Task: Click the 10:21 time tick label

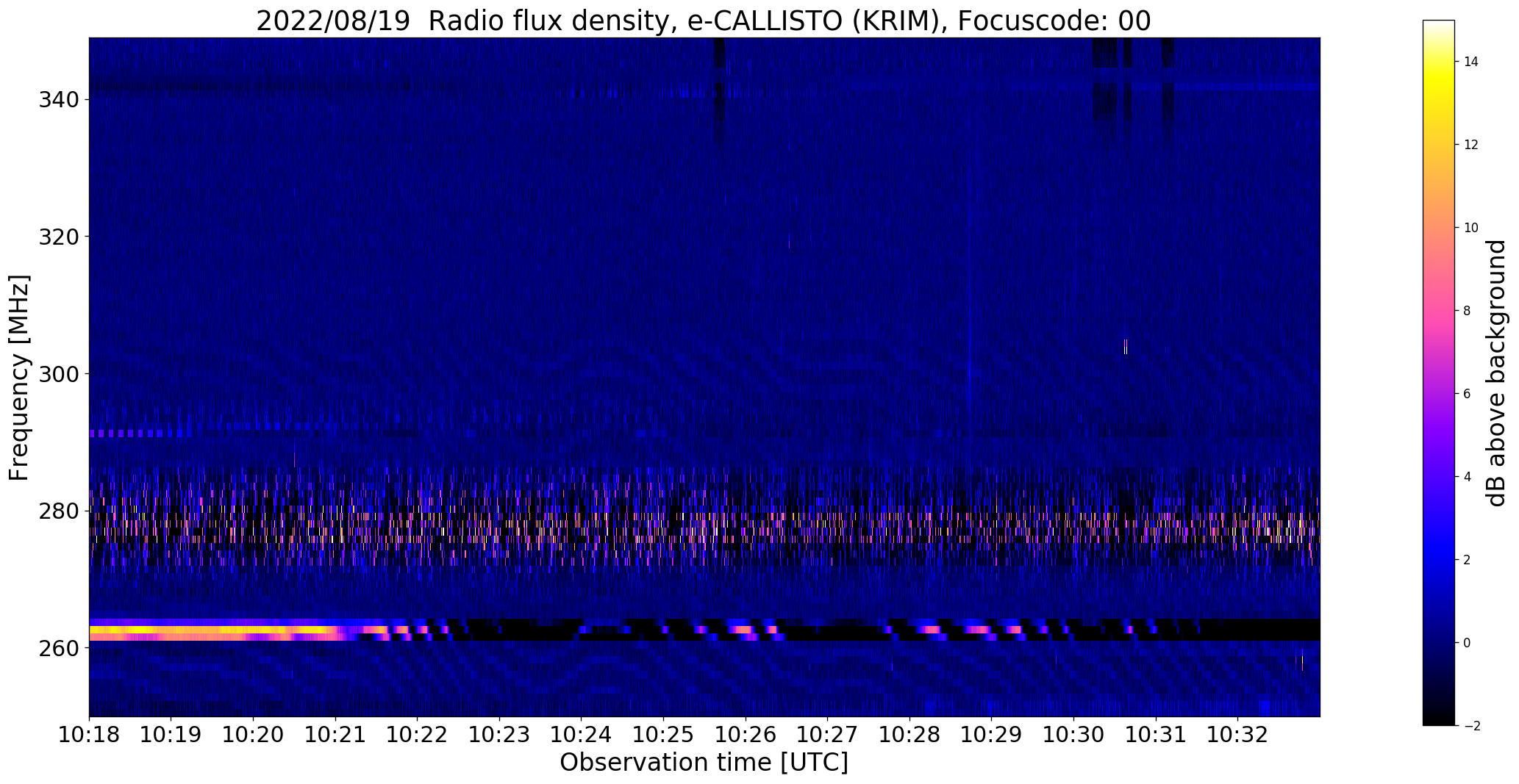Action: point(336,736)
